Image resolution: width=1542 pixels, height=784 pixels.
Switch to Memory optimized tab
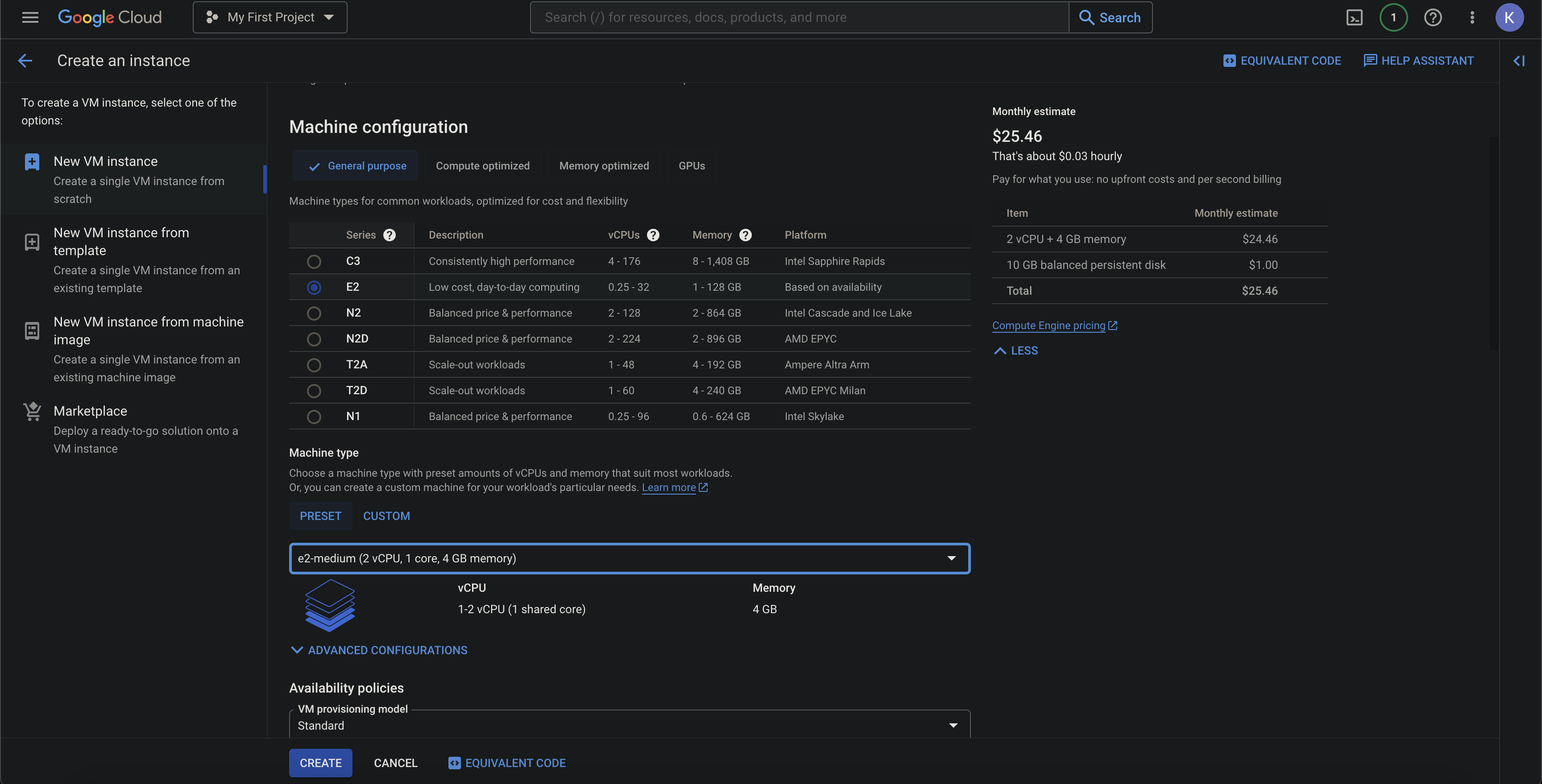604,166
